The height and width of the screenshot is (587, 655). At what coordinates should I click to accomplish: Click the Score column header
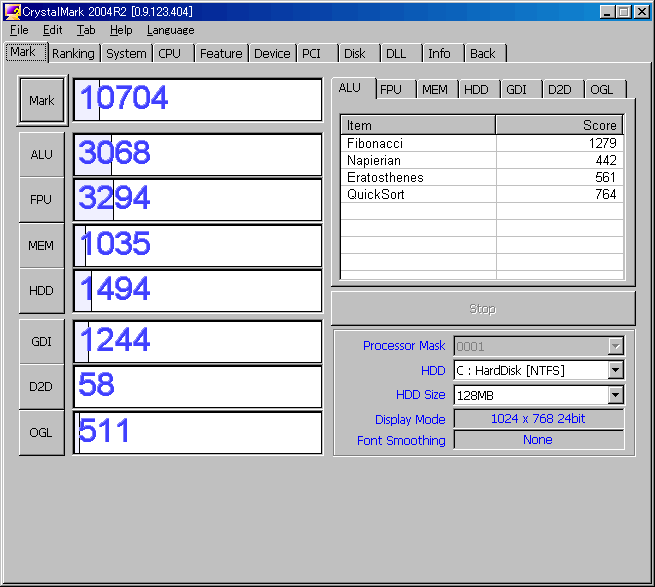click(x=559, y=125)
